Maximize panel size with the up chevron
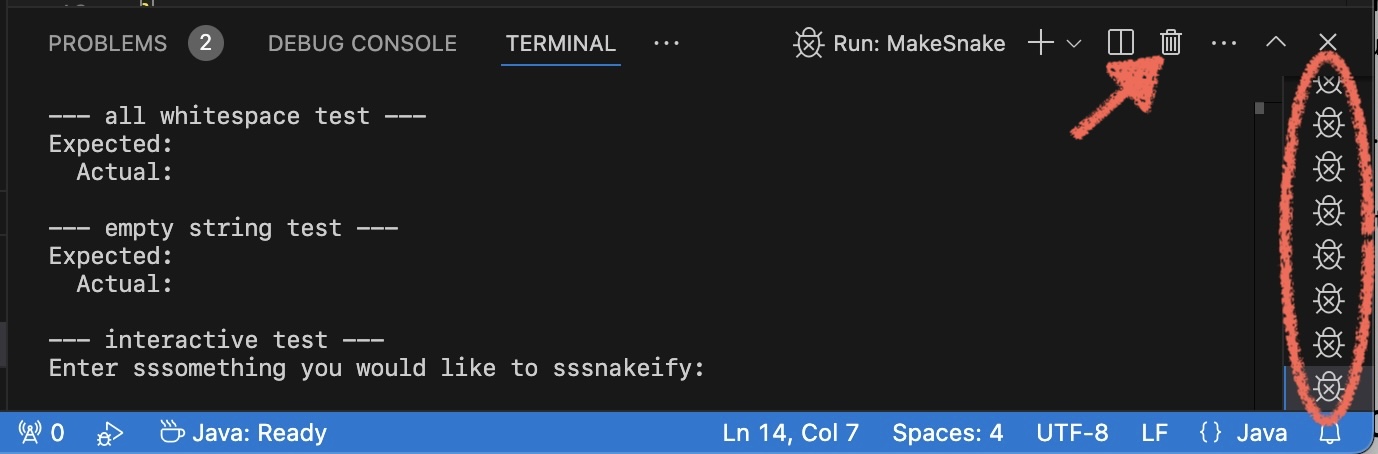The height and width of the screenshot is (454, 1378). click(x=1275, y=43)
